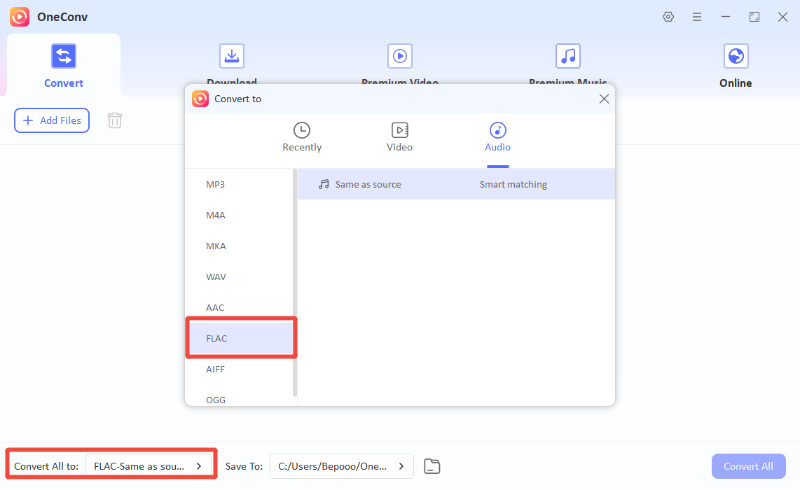
Task: Open output folder icon
Action: [432, 466]
